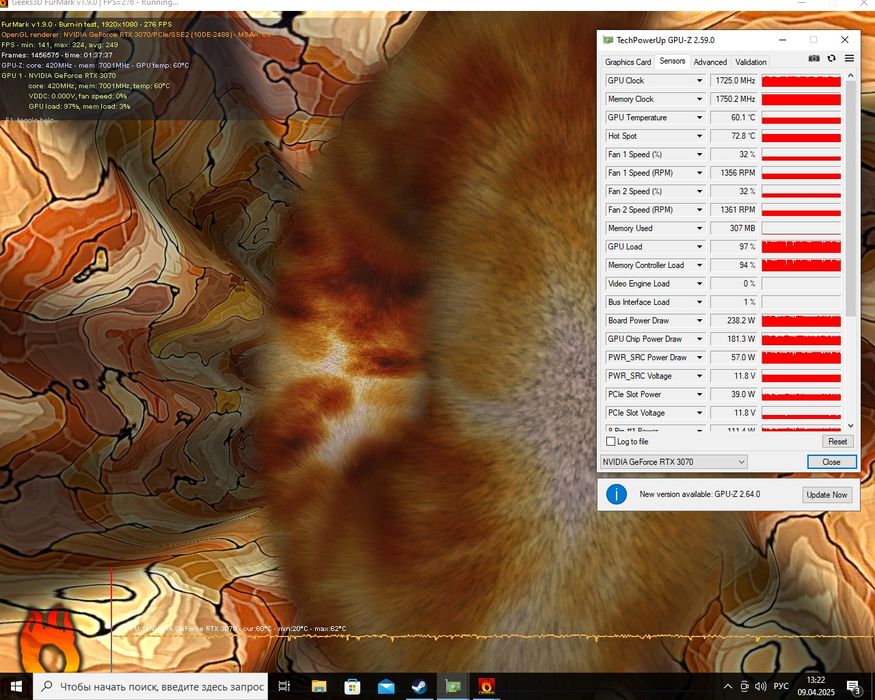Click the Windows search box
Viewport: 875px width, 700px height.
(x=150, y=687)
